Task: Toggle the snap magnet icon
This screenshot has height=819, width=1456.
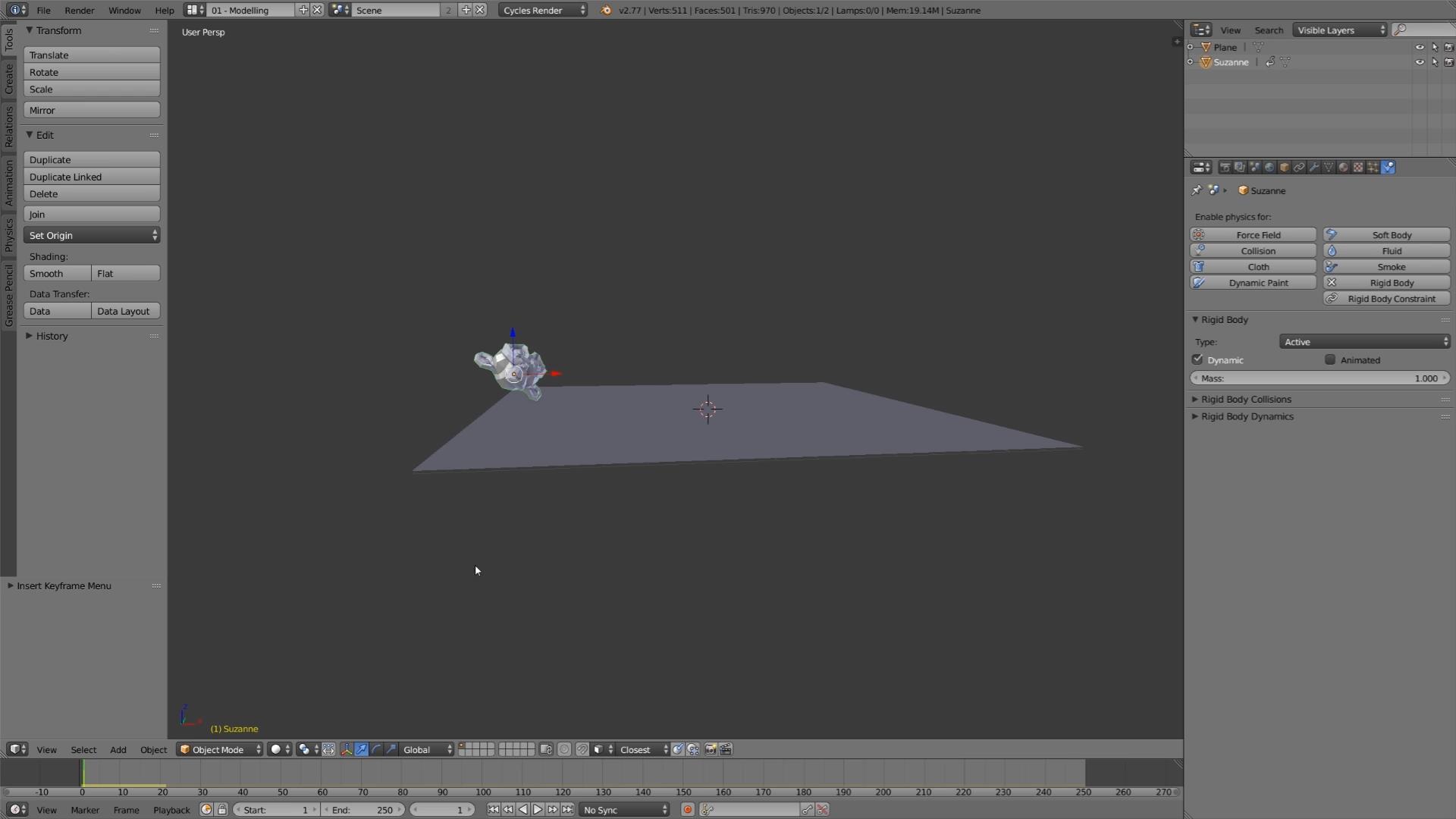Action: click(582, 750)
